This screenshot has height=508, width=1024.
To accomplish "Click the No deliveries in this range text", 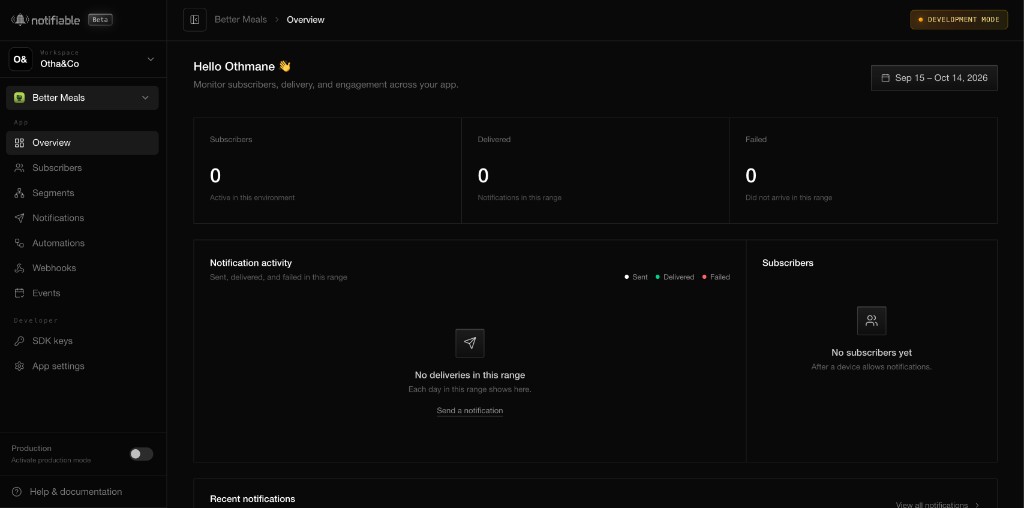I will 470,375.
